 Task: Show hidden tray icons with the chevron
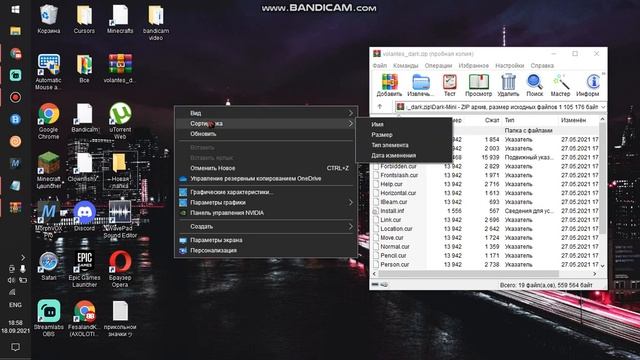tap(23, 258)
